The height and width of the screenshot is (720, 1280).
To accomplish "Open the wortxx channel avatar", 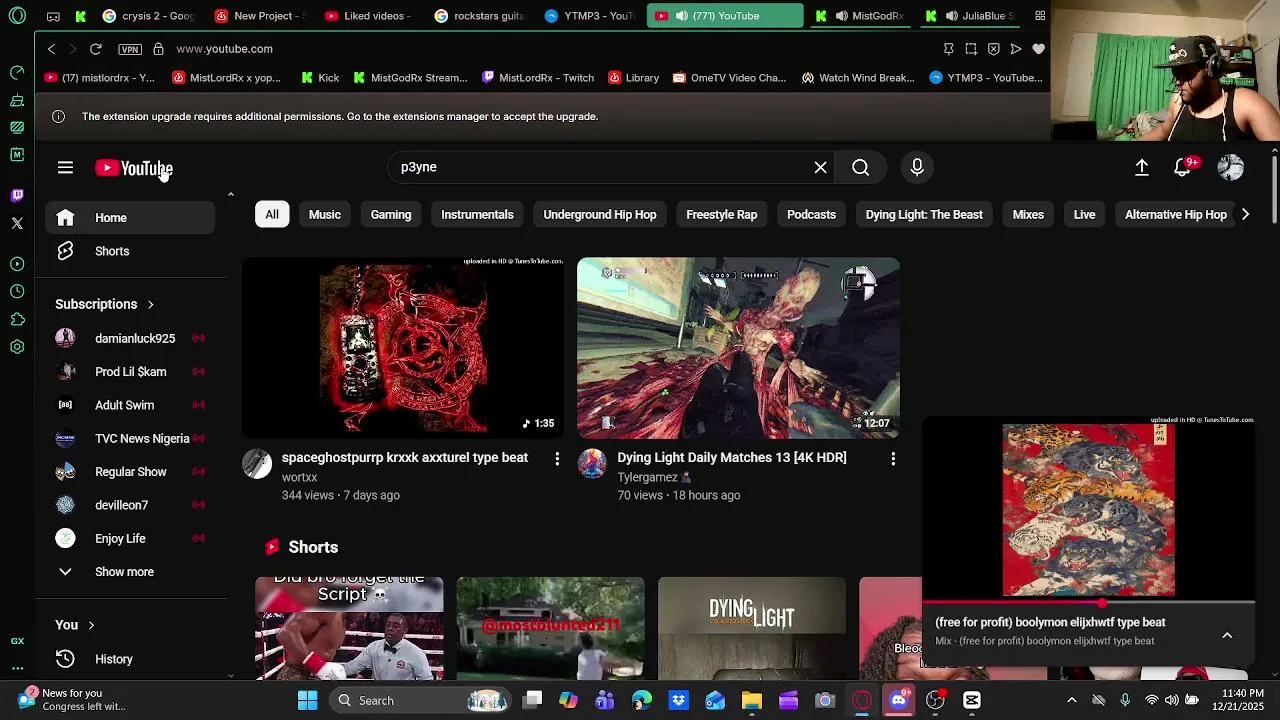I will point(257,464).
